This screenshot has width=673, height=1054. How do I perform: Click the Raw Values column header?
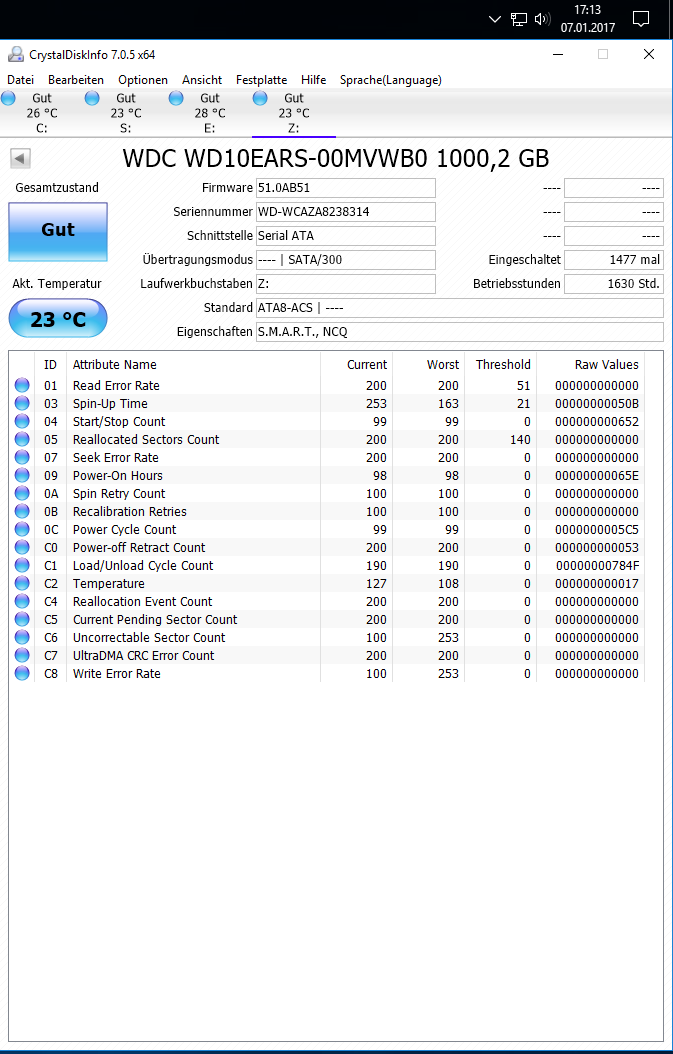[x=607, y=364]
